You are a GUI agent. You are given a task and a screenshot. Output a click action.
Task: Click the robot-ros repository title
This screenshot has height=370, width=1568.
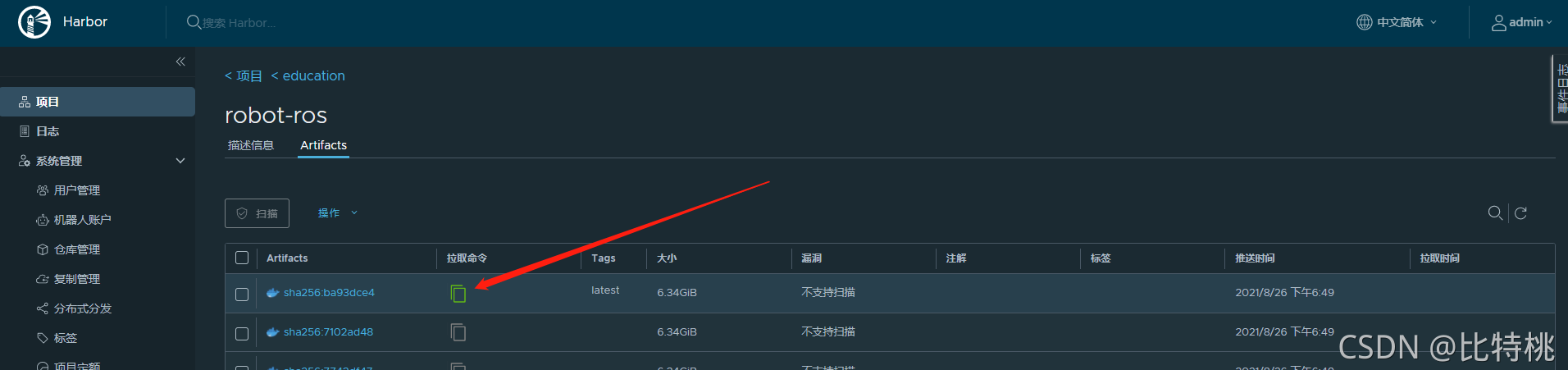point(276,115)
